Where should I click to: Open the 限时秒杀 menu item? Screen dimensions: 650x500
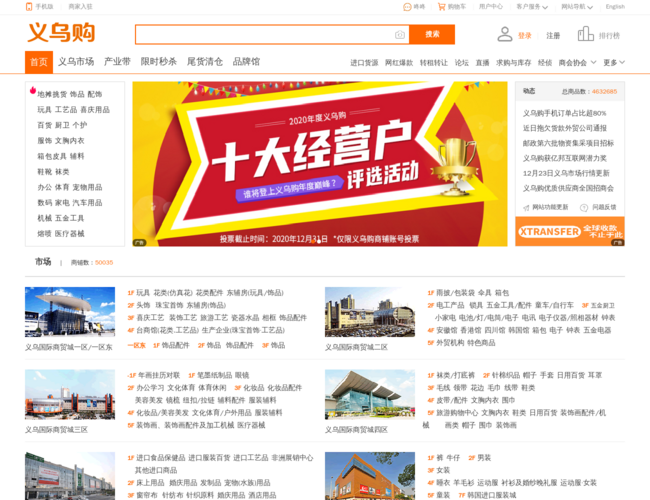158,62
